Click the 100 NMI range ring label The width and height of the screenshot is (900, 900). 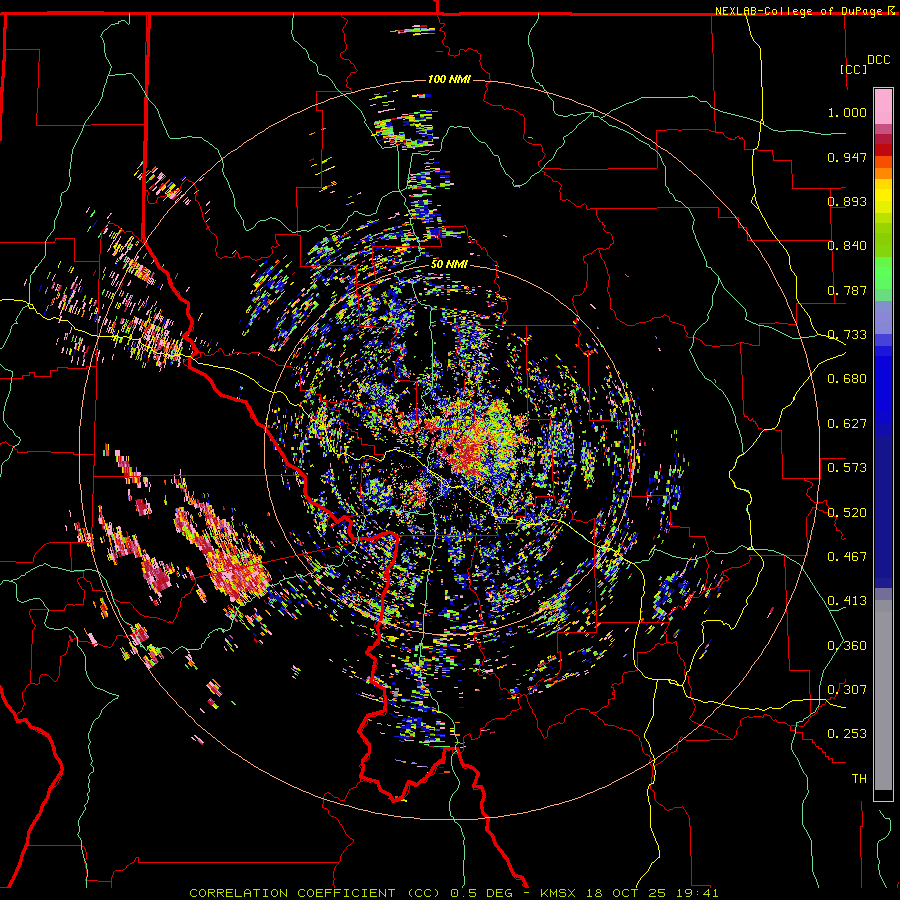coord(449,79)
